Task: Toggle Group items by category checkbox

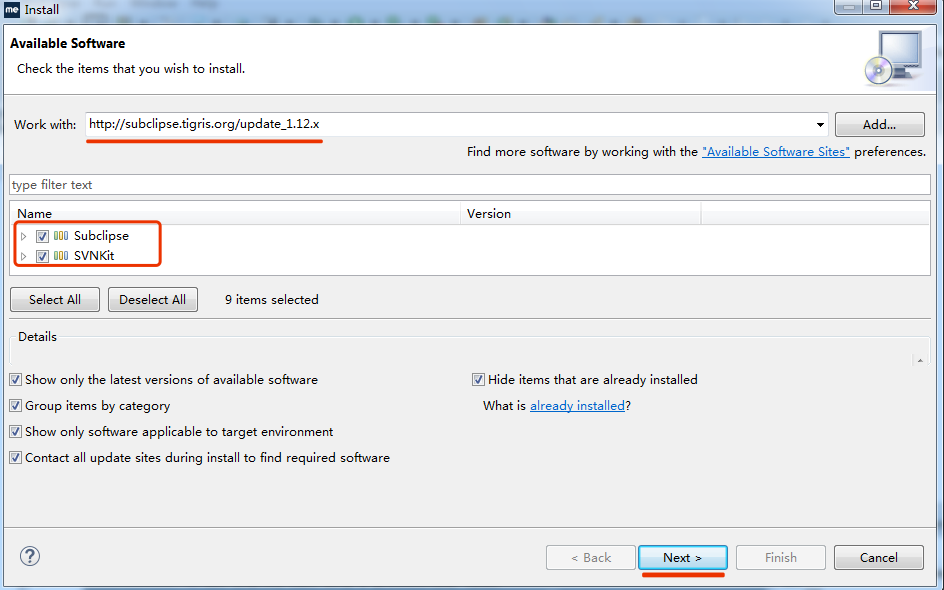Action: tap(16, 406)
